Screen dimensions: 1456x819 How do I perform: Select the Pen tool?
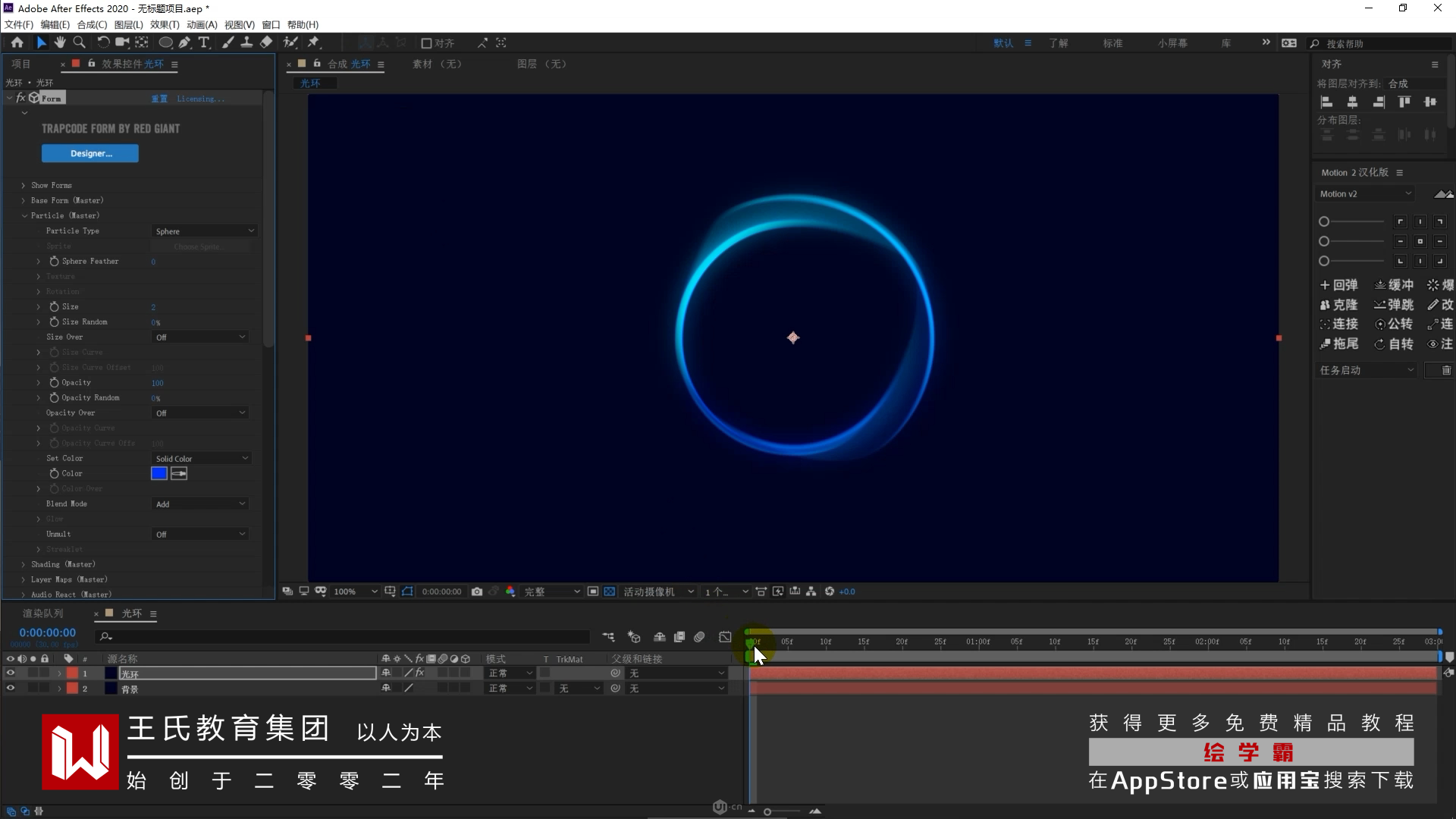pyautogui.click(x=184, y=42)
